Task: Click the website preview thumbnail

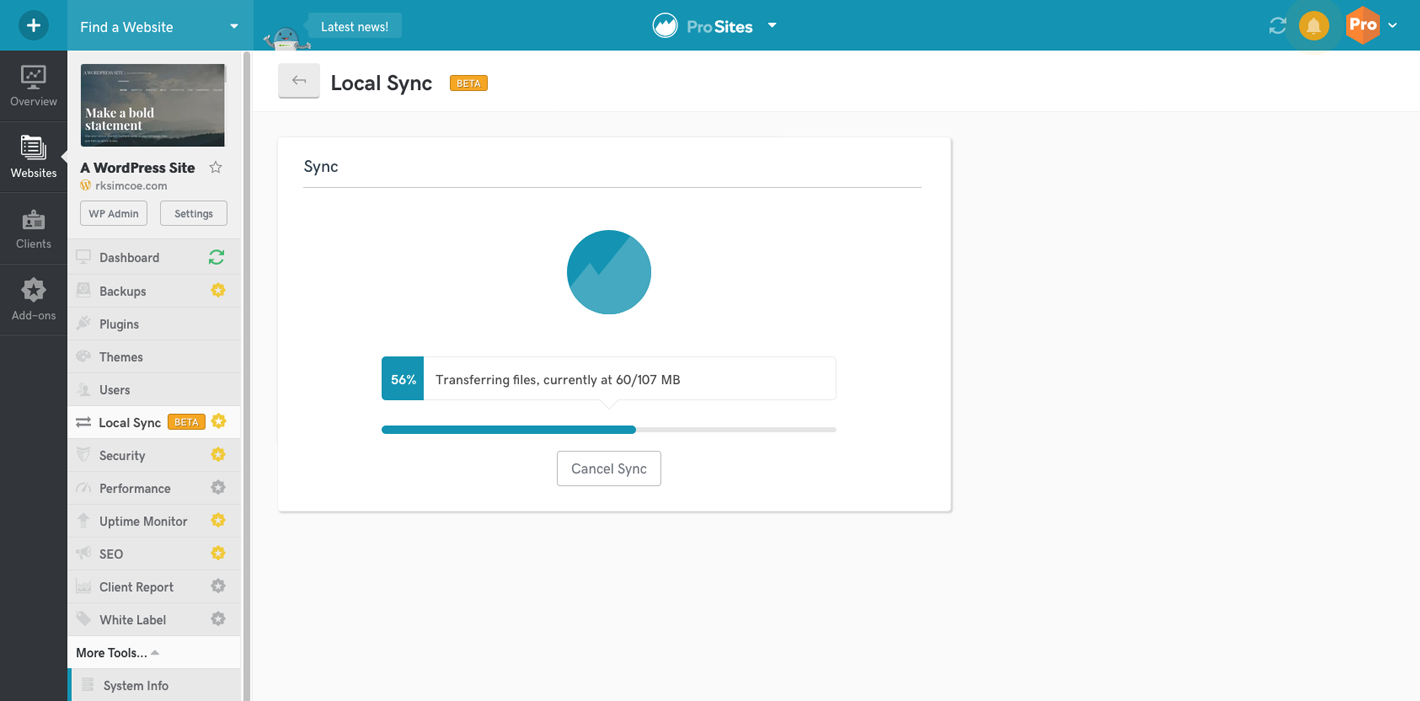Action: [x=153, y=105]
